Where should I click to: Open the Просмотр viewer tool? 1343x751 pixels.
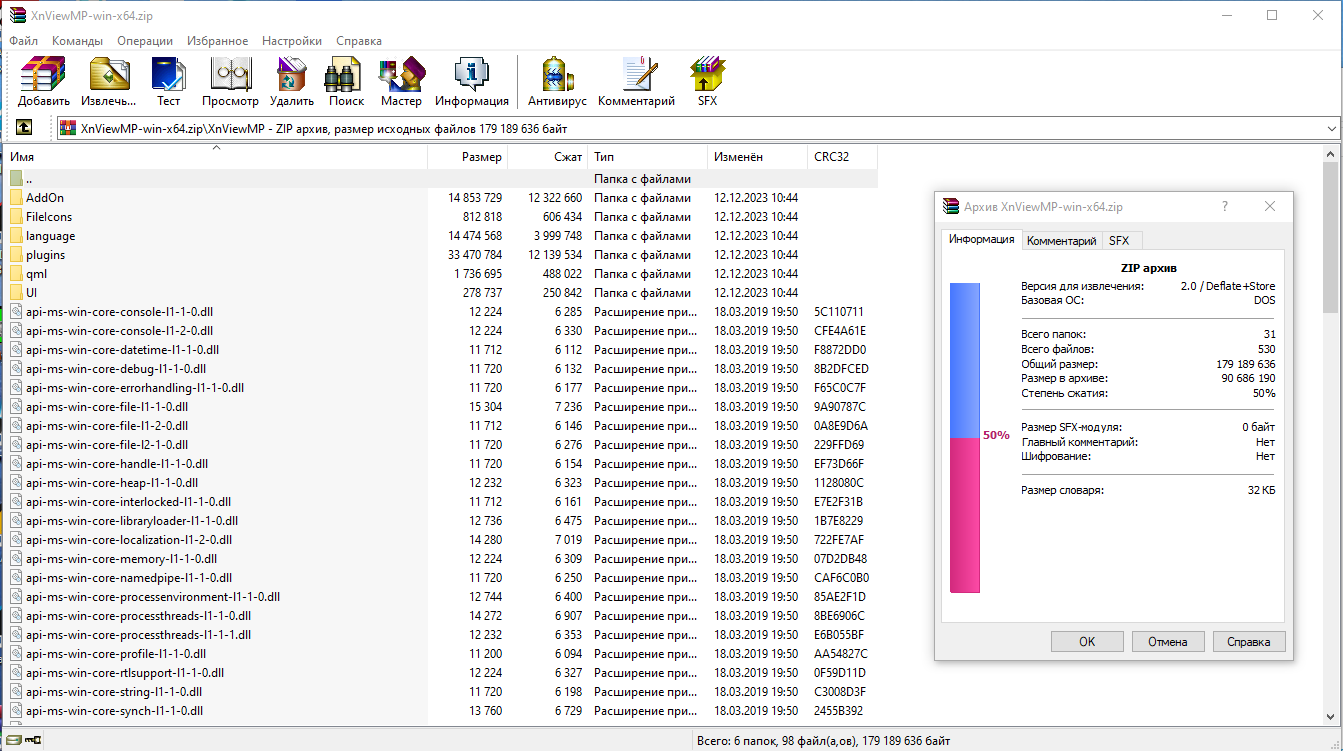click(x=230, y=82)
